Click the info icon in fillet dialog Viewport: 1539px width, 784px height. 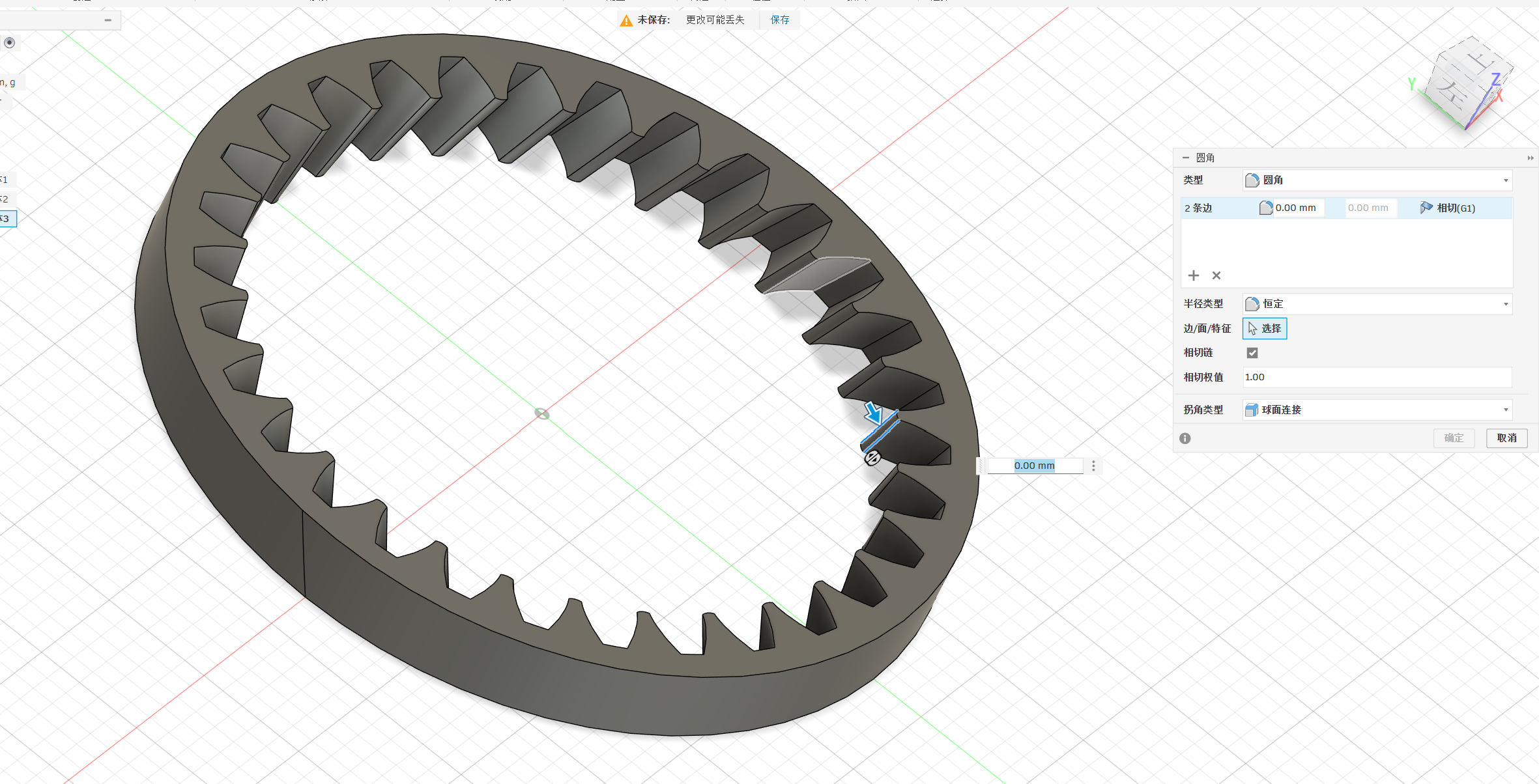pyautogui.click(x=1185, y=438)
